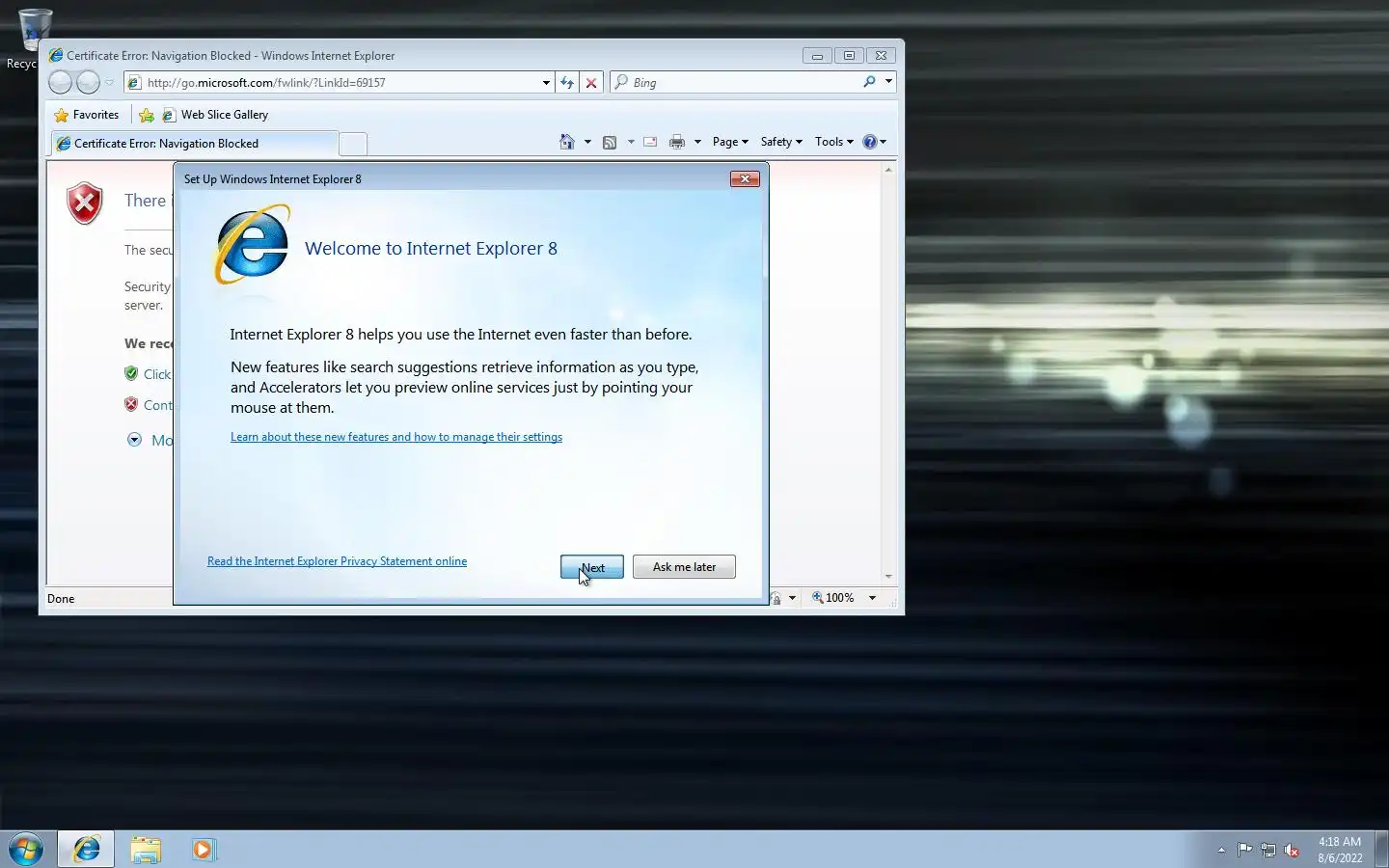
Task: Open the learn about new features link
Action: [396, 437]
